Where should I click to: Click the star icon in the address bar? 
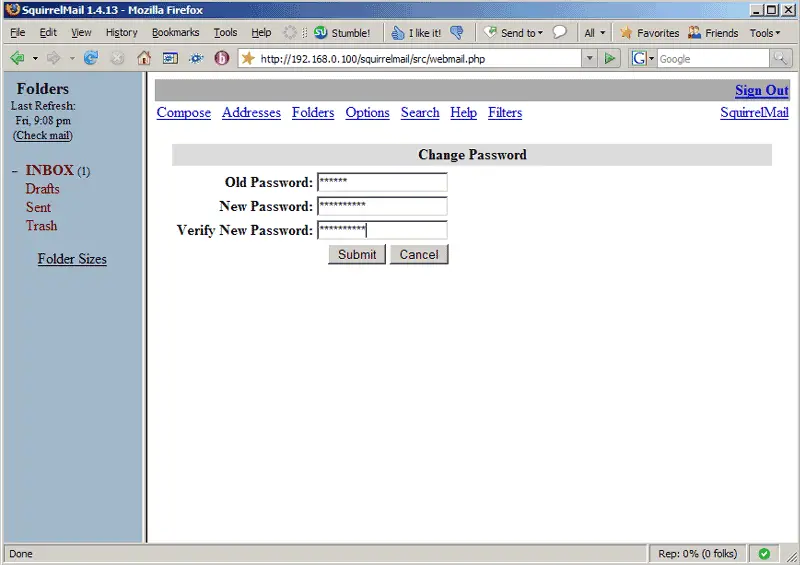coord(248,58)
